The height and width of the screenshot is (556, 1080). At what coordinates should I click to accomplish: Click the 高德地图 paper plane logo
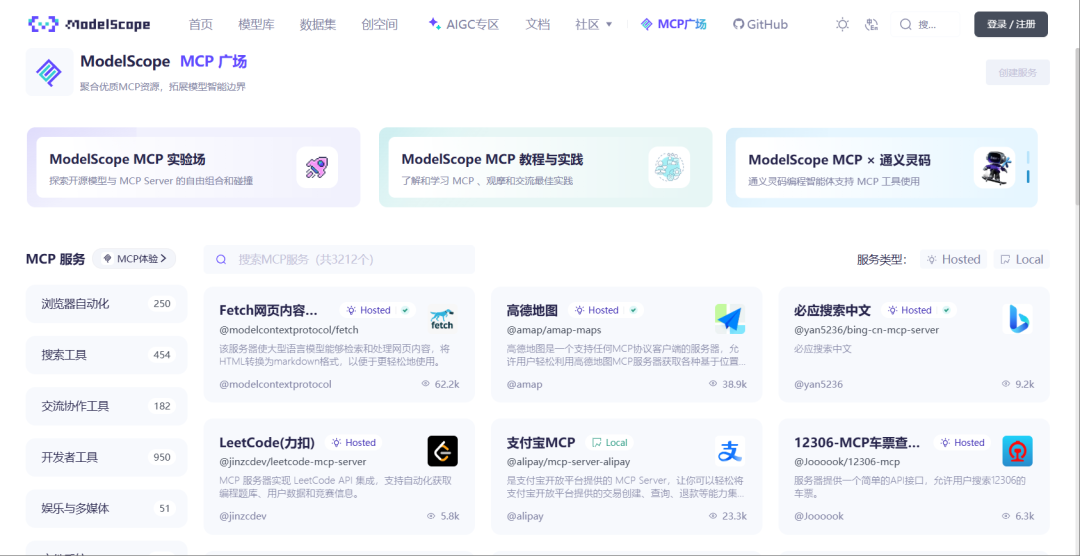(x=729, y=318)
